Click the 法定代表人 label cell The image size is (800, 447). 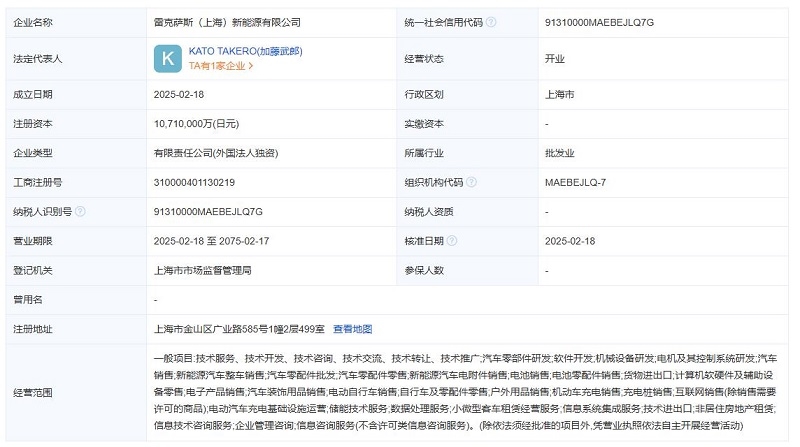pos(76,59)
